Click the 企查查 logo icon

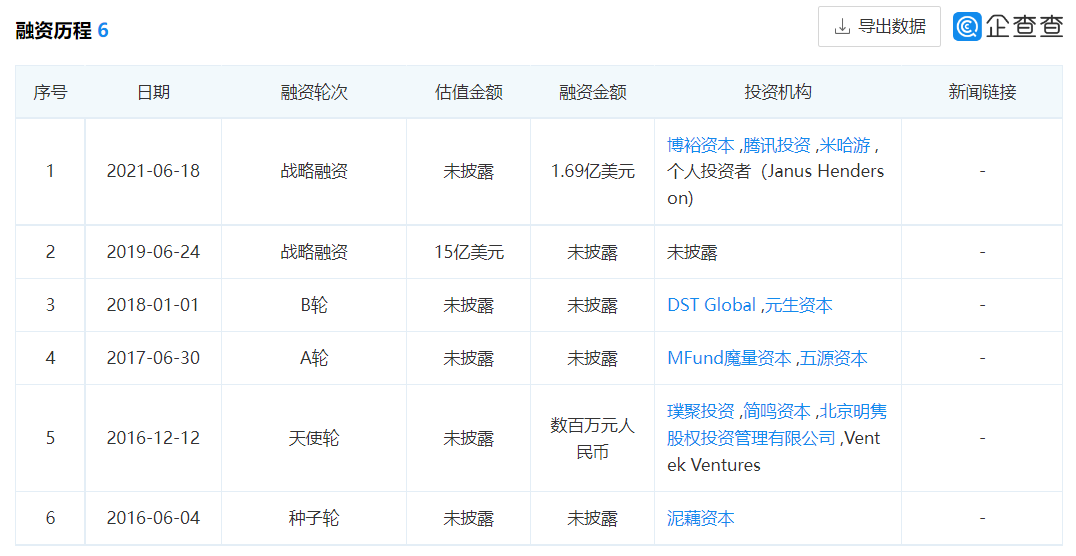pos(967,27)
